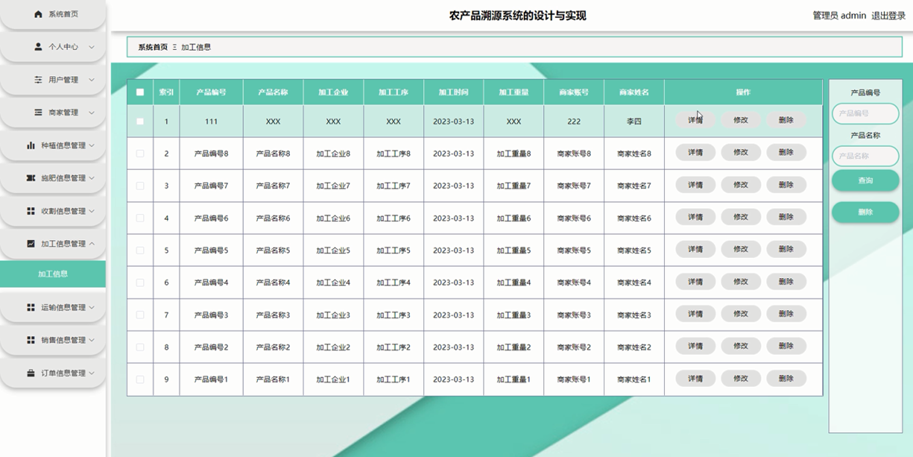Expand the 种植信息管理 chevron
This screenshot has width=913, height=457.
91,146
